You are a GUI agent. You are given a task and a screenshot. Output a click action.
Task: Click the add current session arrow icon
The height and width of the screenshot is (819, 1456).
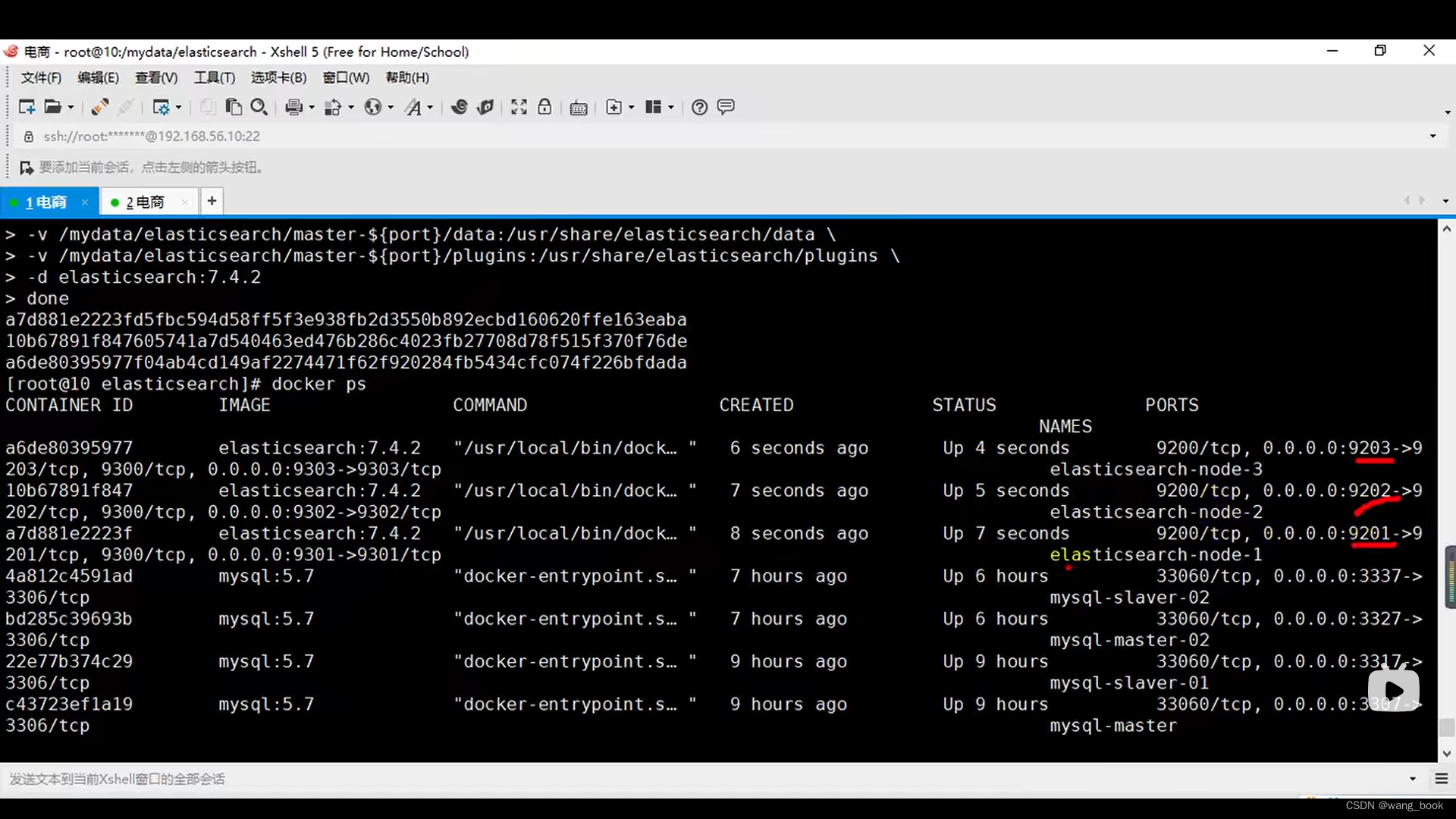27,168
